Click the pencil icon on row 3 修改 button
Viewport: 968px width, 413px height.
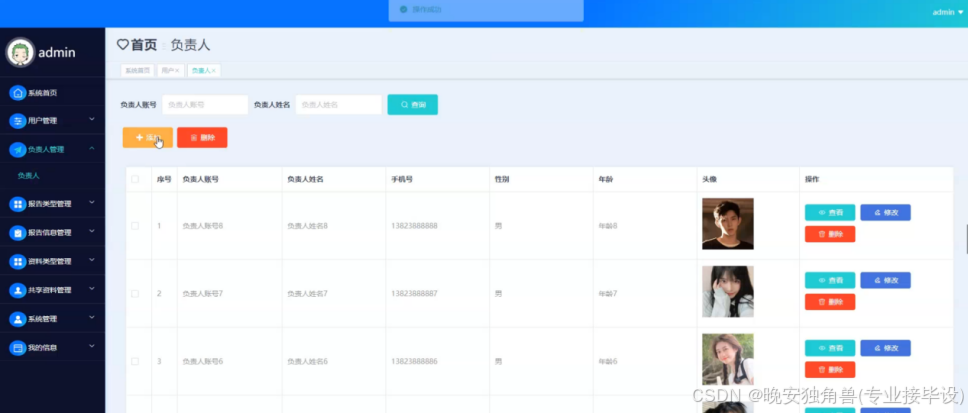[878, 348]
